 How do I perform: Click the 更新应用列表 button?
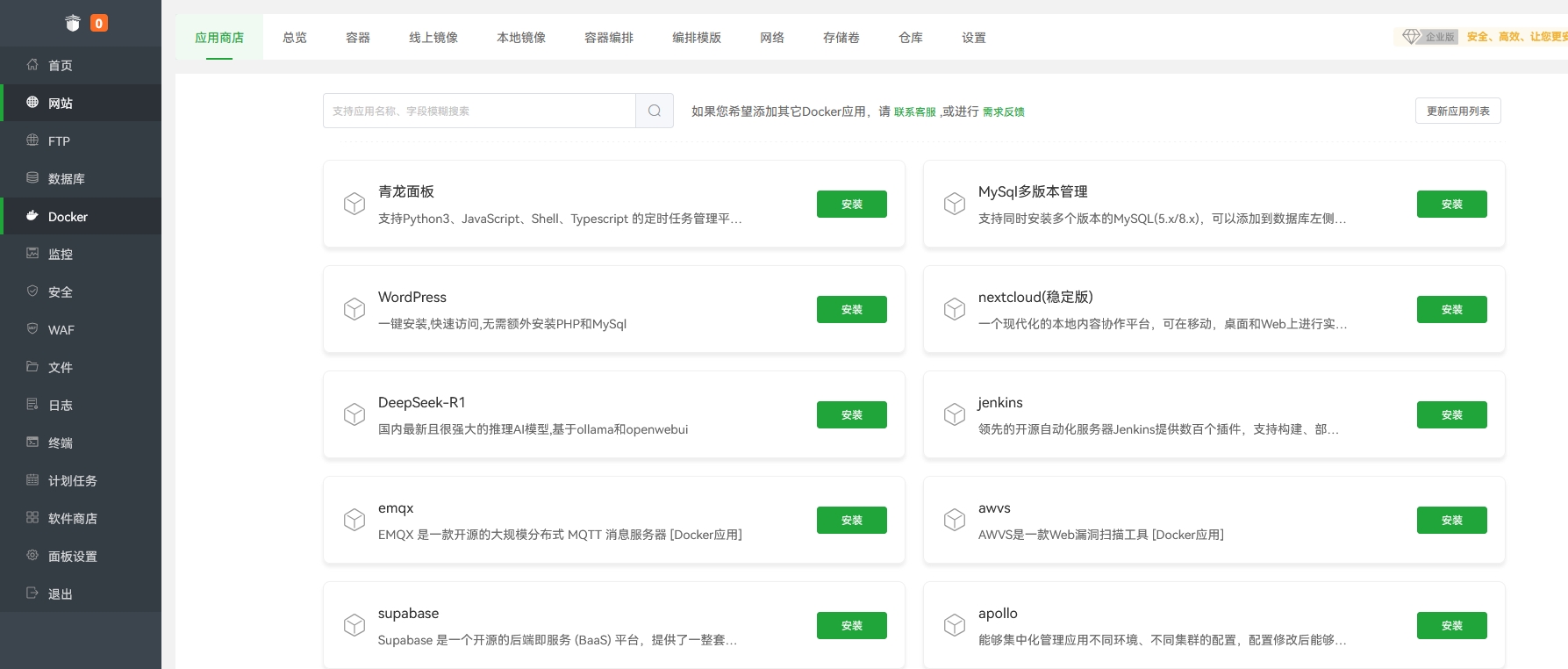[x=1458, y=111]
